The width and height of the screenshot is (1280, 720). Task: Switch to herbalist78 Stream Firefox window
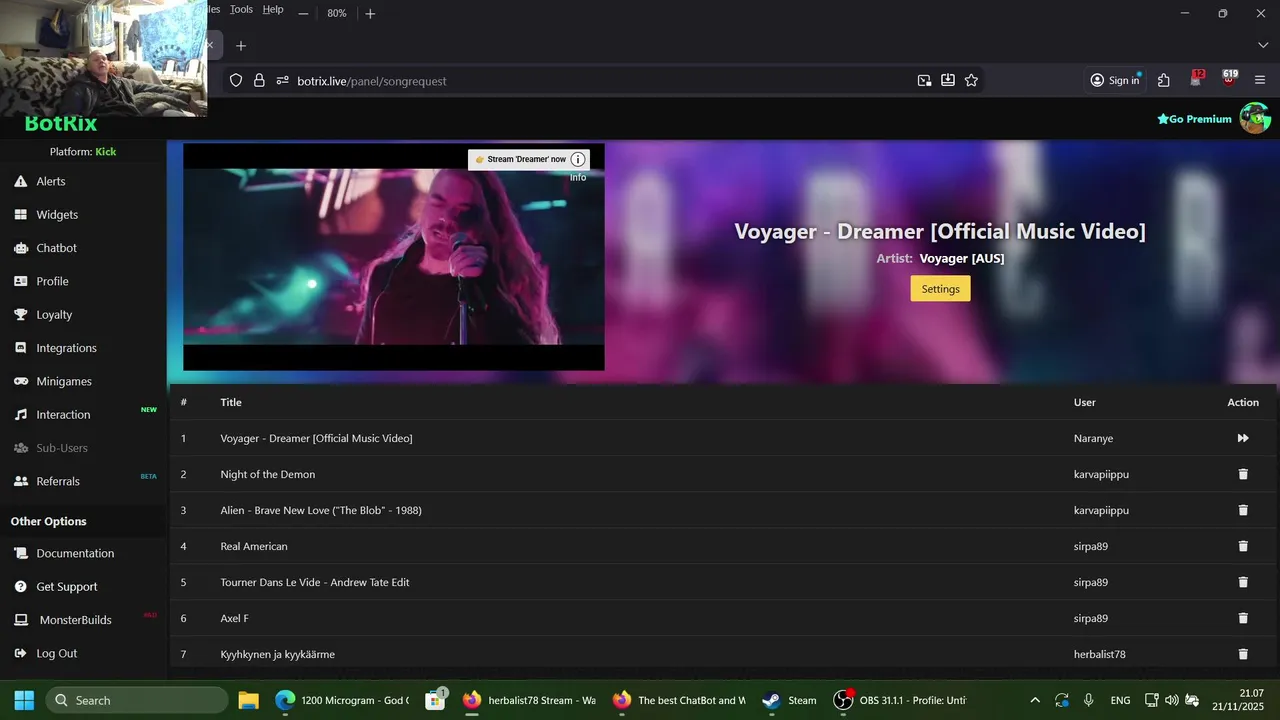tap(528, 700)
